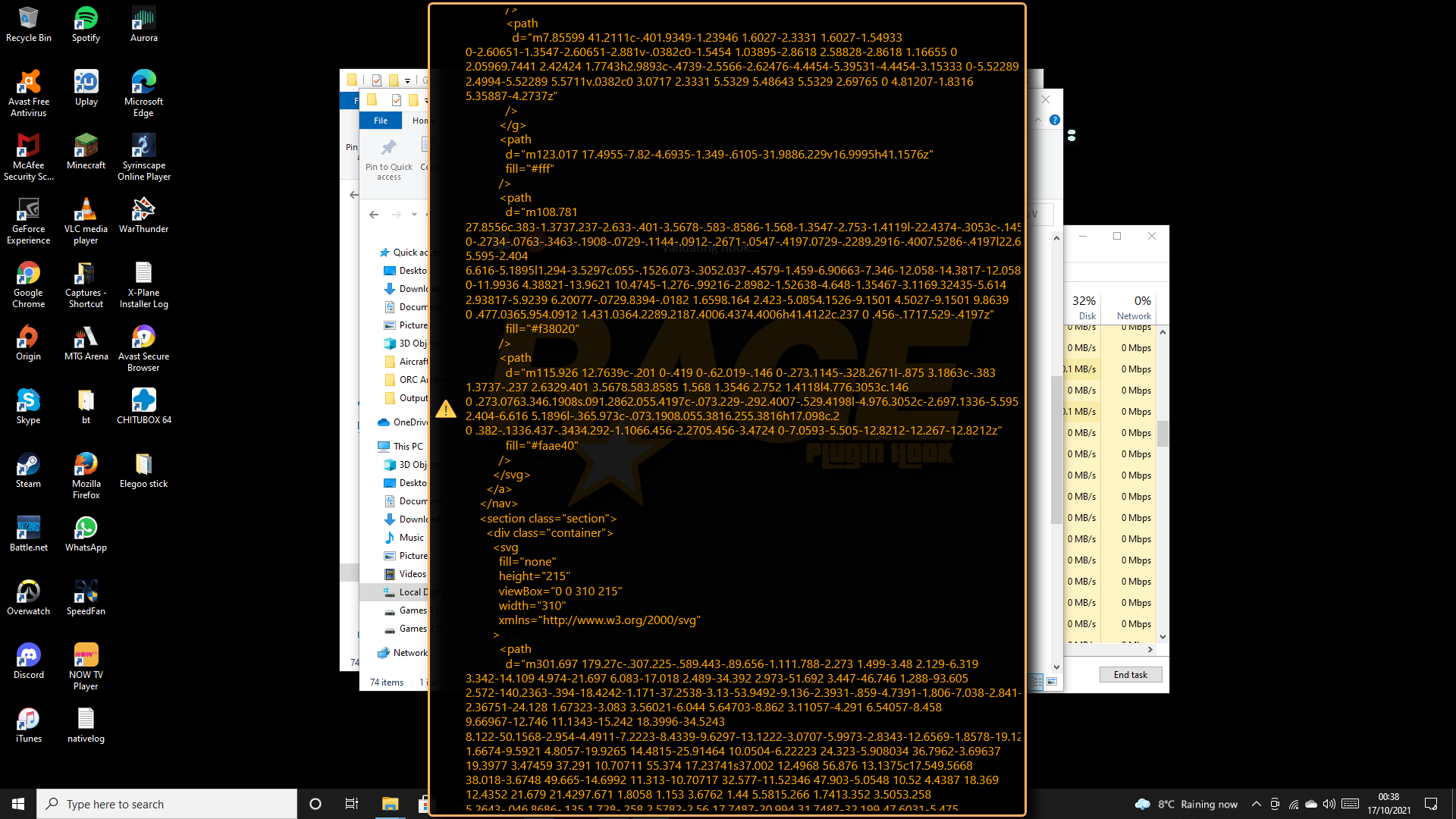Click the volume speaker tray icon
Image resolution: width=1456 pixels, height=819 pixels.
pyautogui.click(x=1329, y=804)
